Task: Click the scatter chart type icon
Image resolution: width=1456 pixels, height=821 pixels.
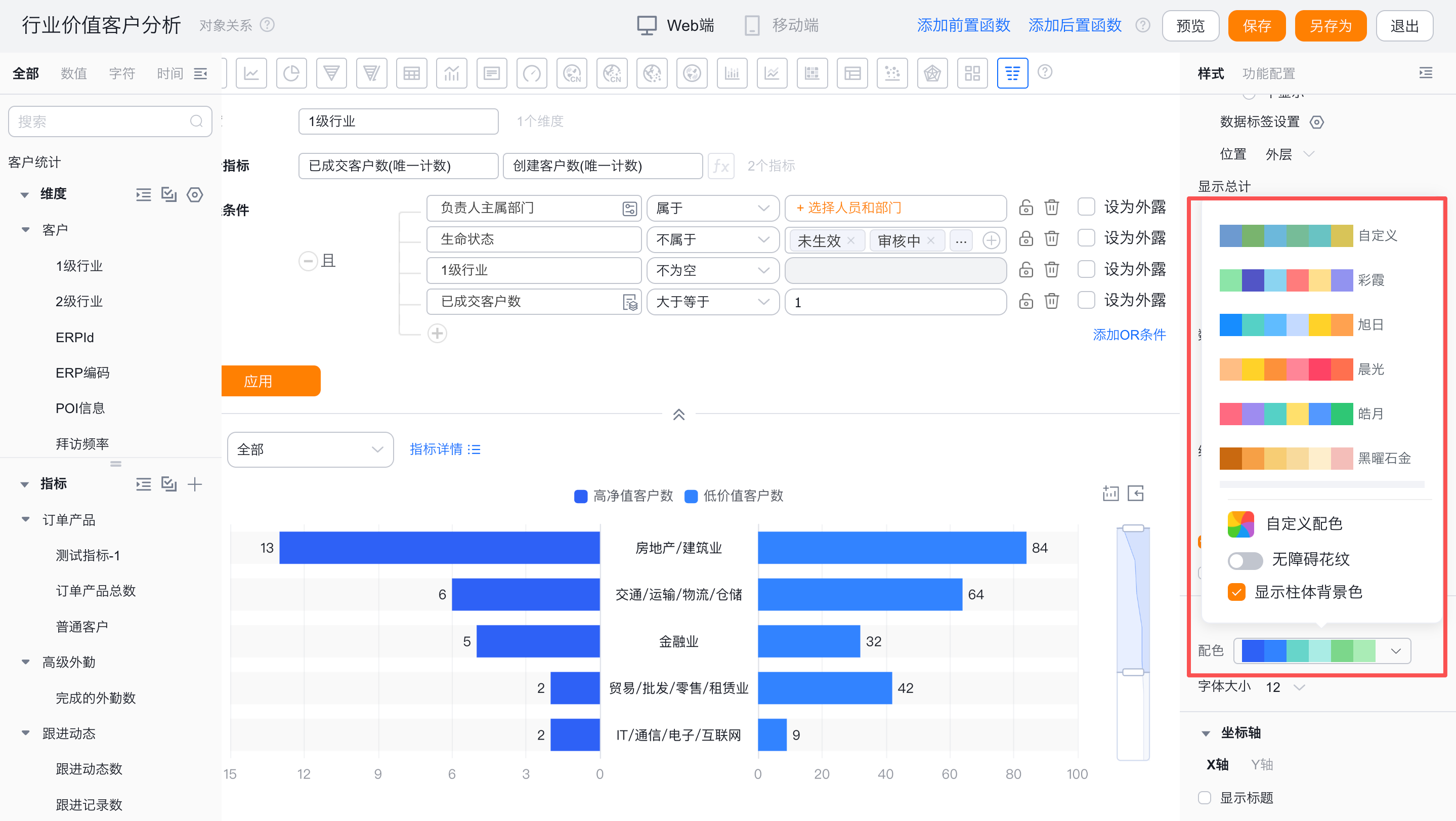Action: [892, 73]
